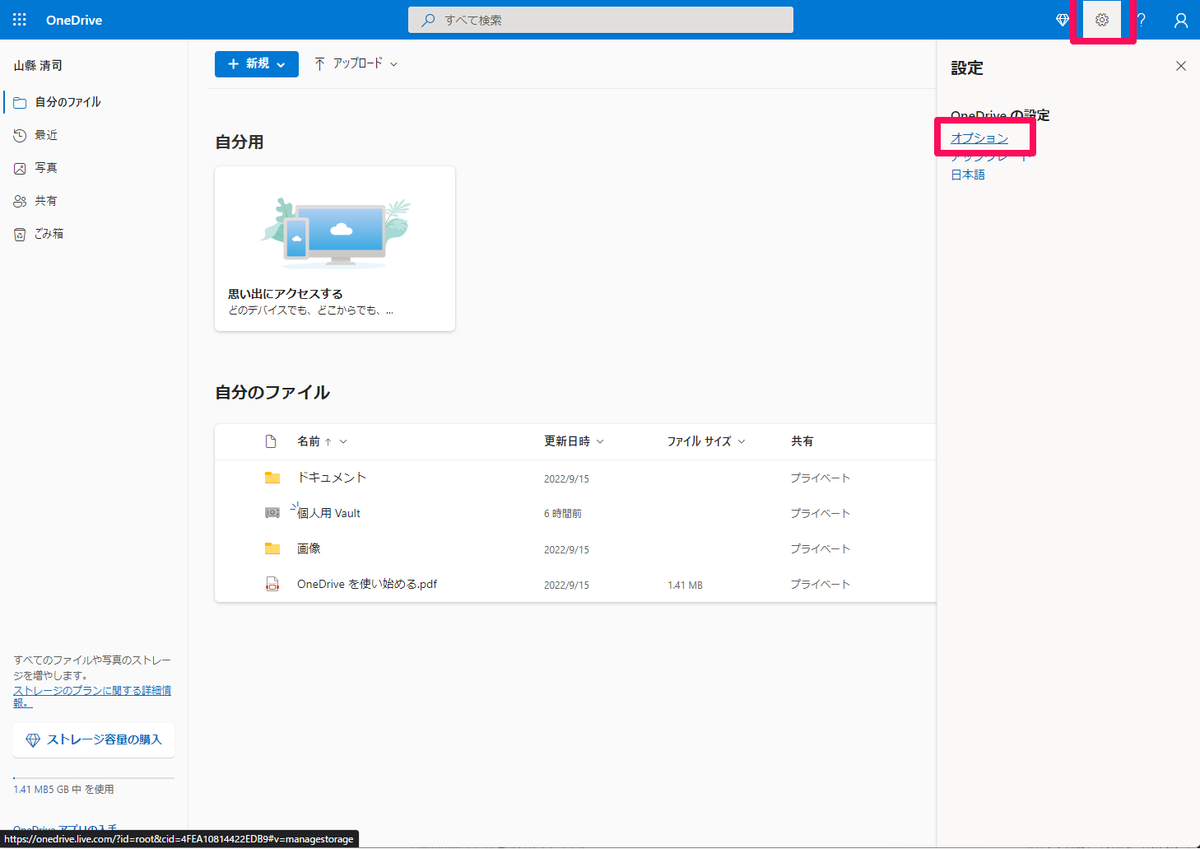Screen dimensions: 1200x849
Task: Click the 画像 folder icon
Action: pyautogui.click(x=272, y=549)
